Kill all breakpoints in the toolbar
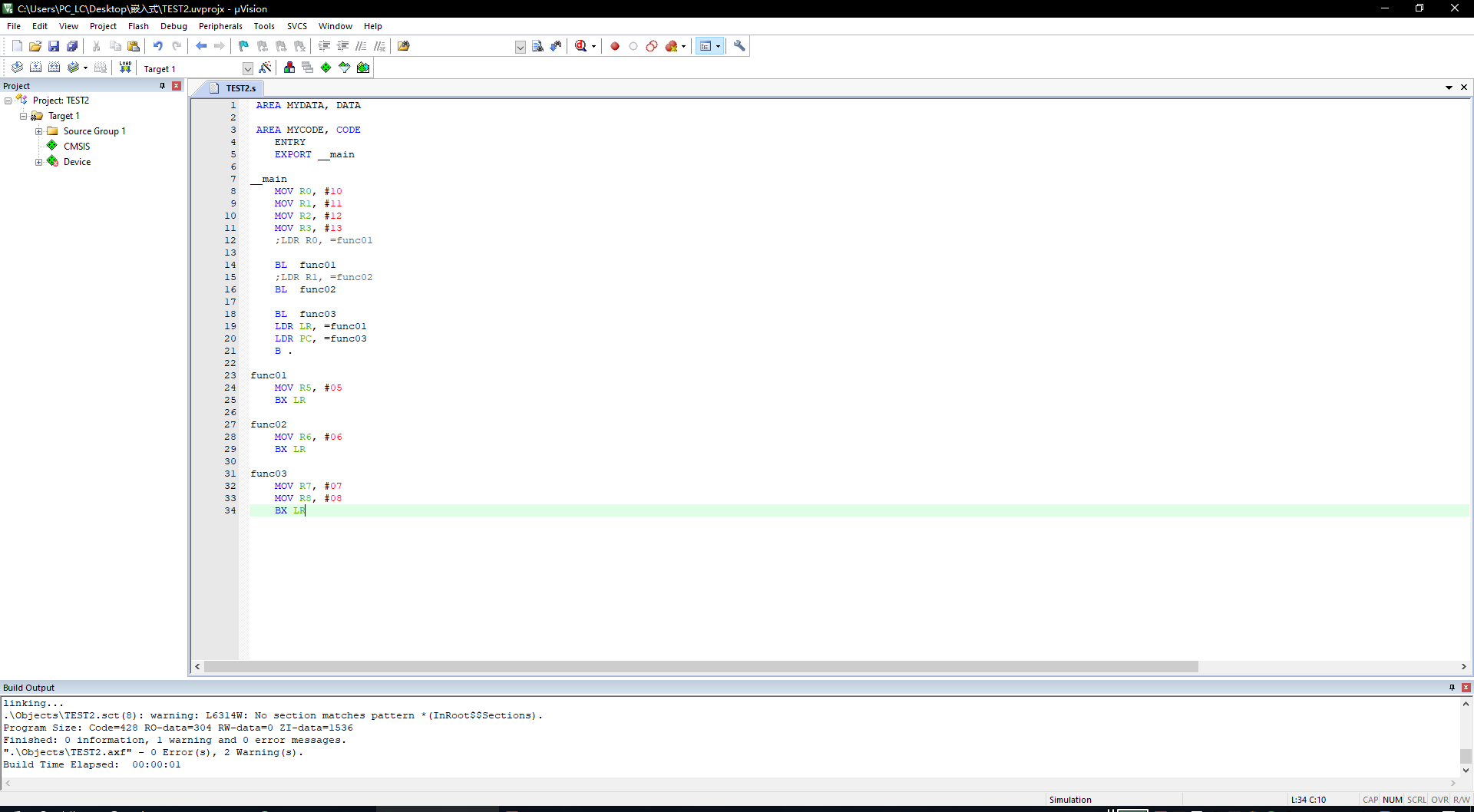Screen dimensions: 1474x812 coord(672,46)
